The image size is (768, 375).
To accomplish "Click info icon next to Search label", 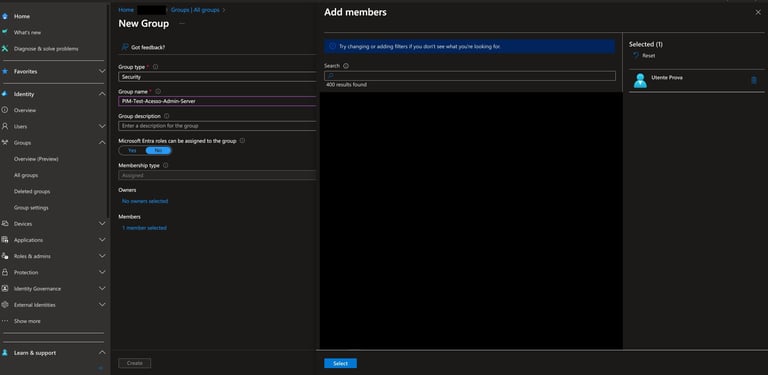I will [x=346, y=66].
